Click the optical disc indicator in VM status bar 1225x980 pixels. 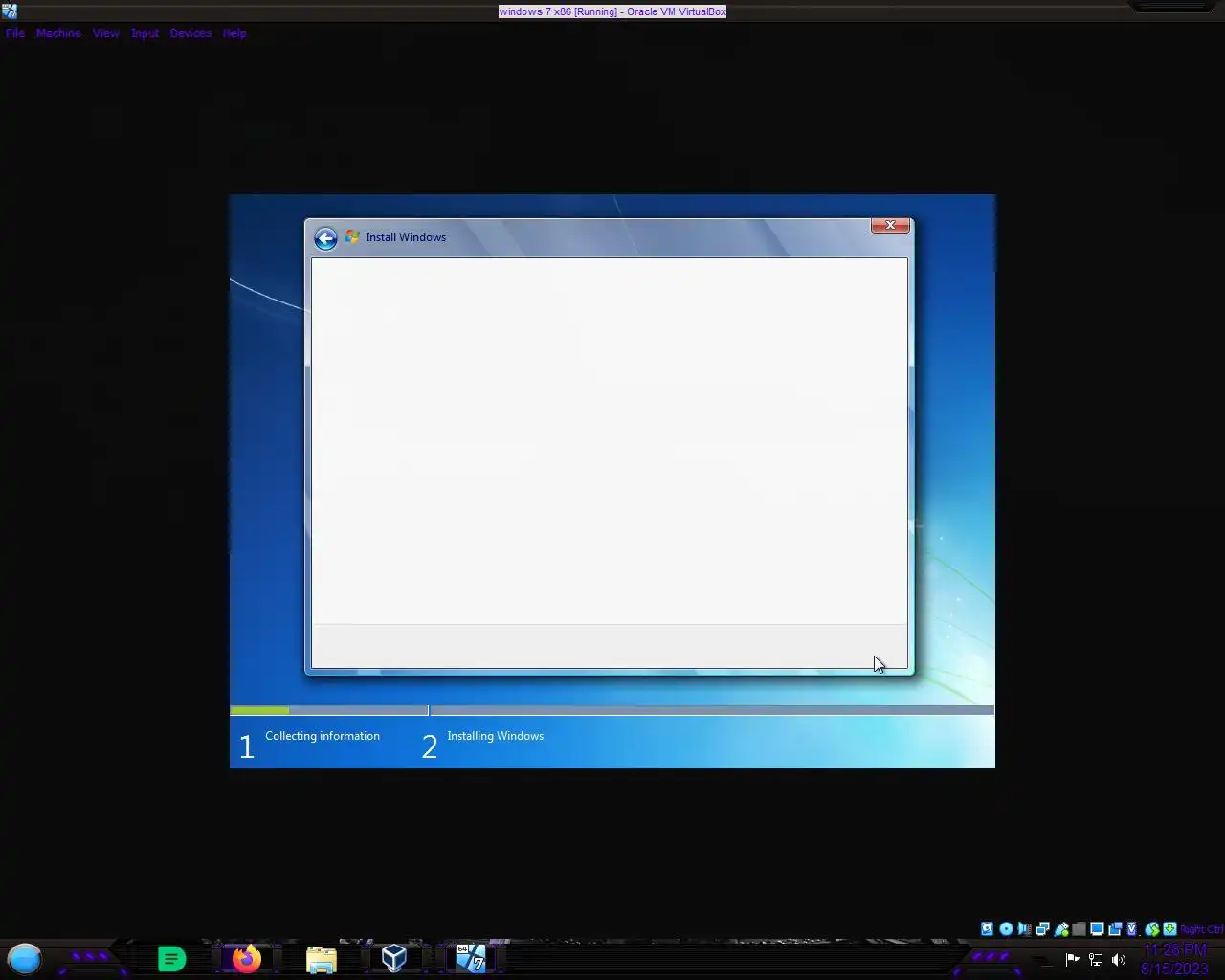click(x=1006, y=928)
